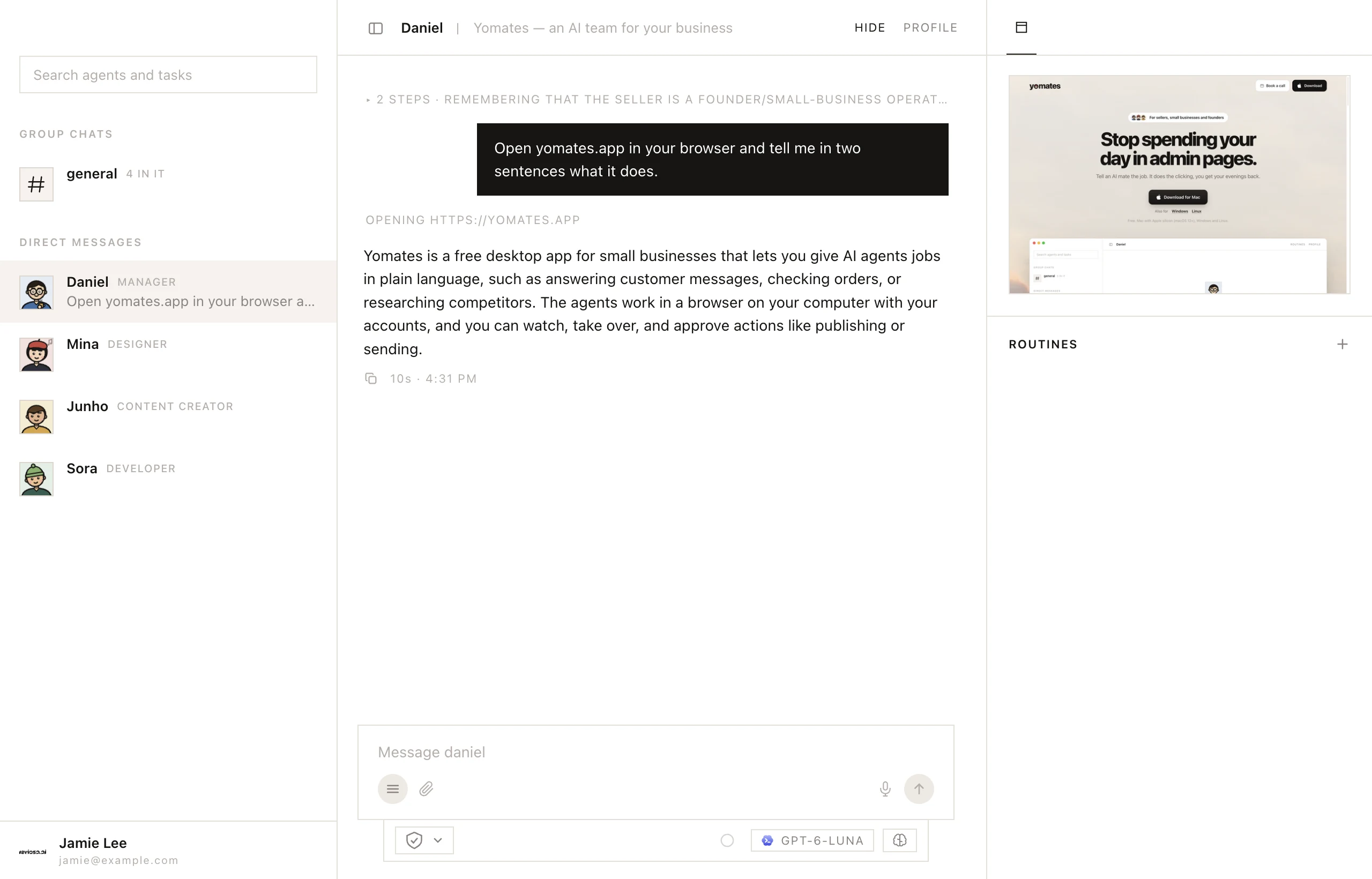Toggle the small circle indicator near GPT-6-LUNA
The height and width of the screenshot is (879, 1372).
click(727, 840)
